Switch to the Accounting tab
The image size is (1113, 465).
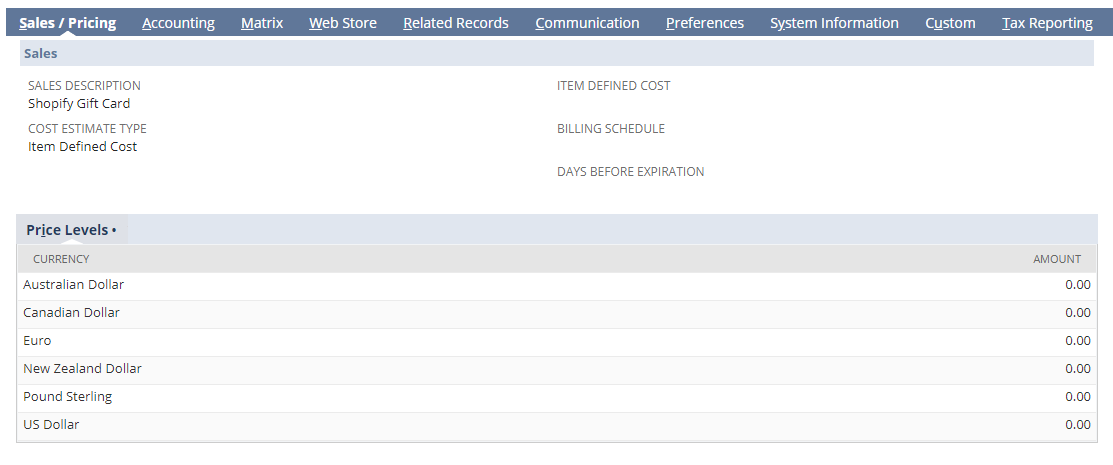tap(178, 23)
